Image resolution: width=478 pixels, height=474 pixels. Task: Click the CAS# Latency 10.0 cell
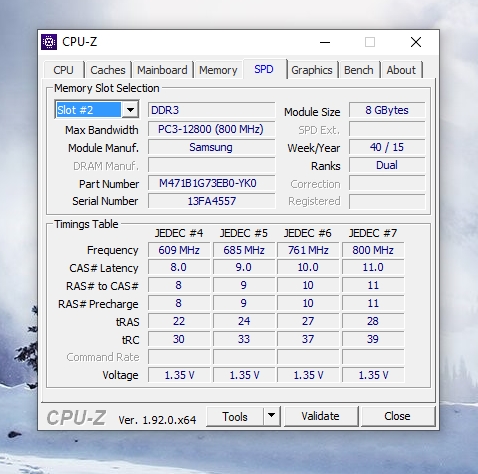coord(308,267)
